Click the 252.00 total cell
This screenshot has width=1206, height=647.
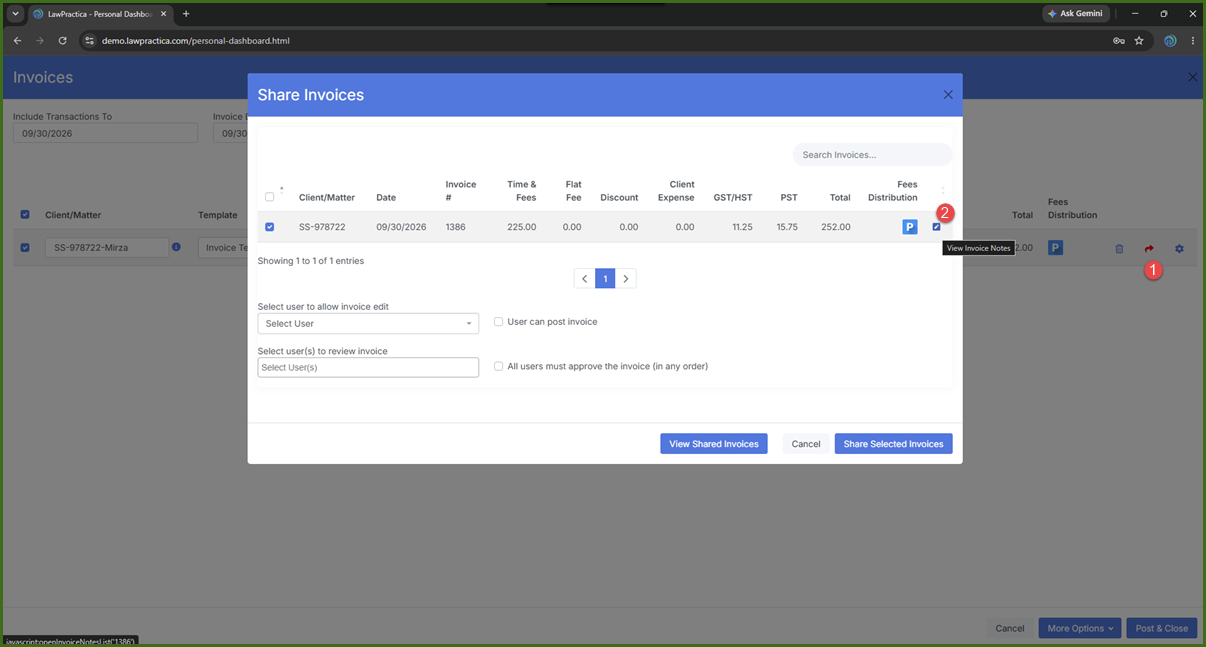coord(836,227)
